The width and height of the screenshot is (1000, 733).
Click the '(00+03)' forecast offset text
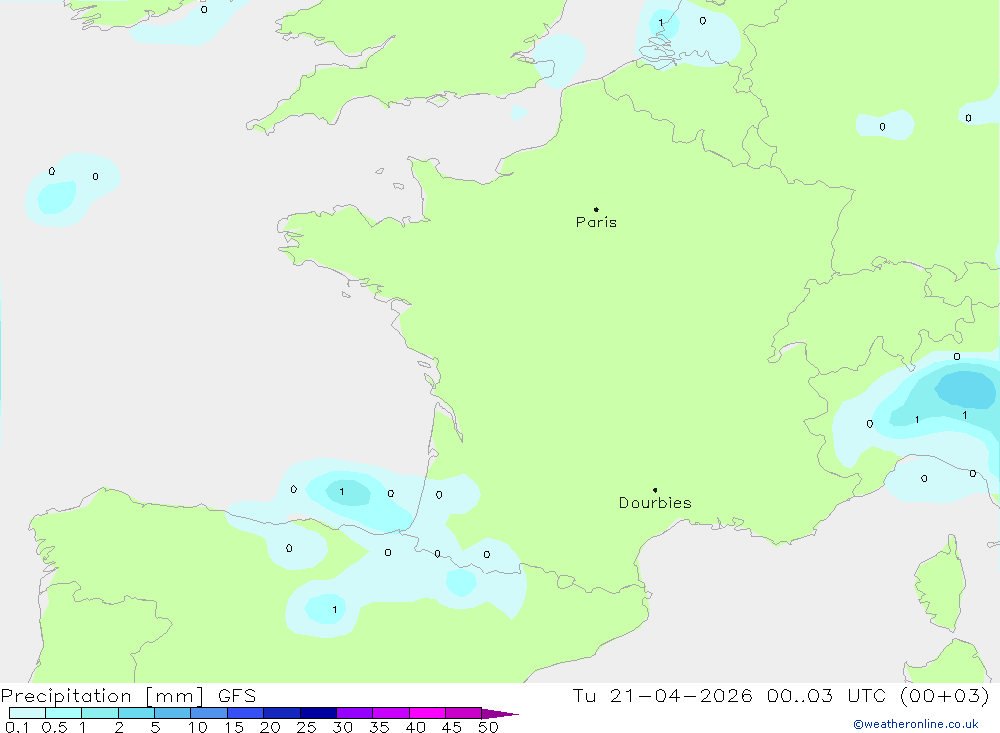pyautogui.click(x=945, y=695)
